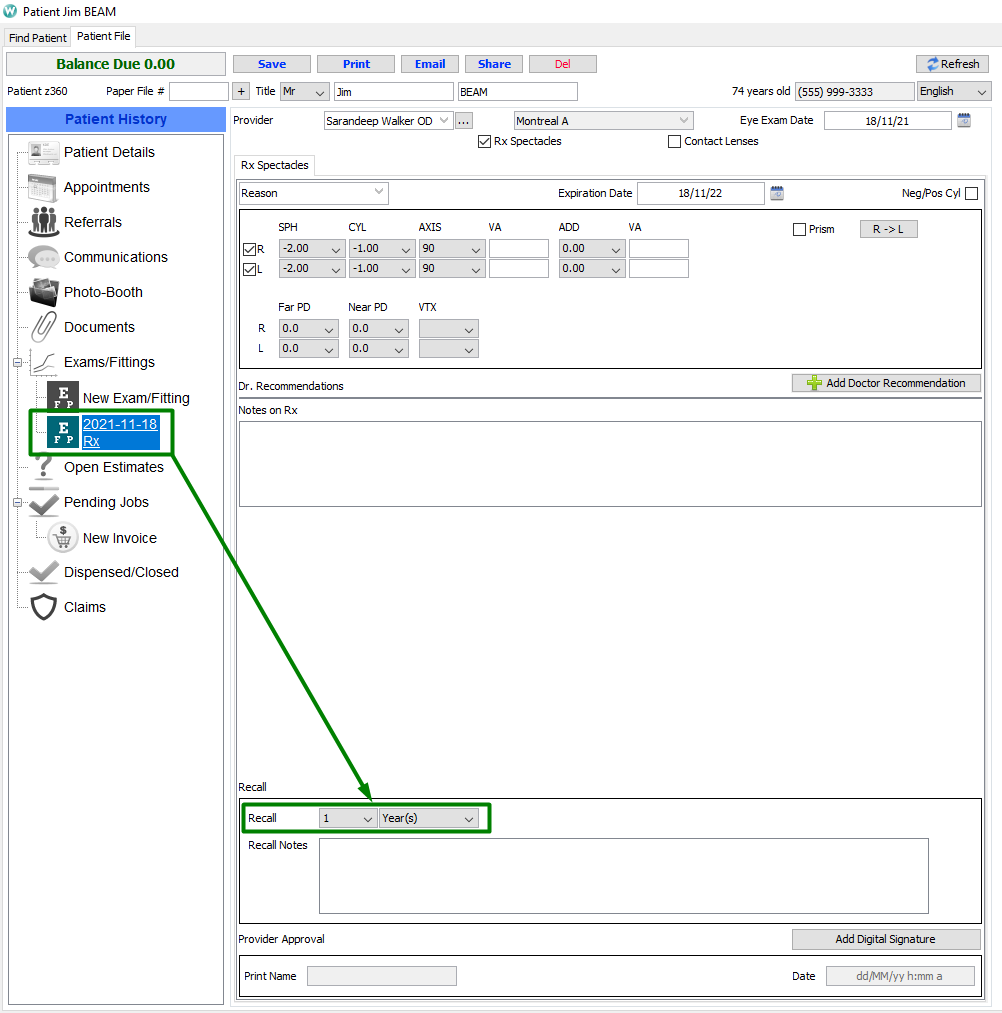Open right eye ADD dropdown
The width and height of the screenshot is (1002, 1013).
[591, 249]
